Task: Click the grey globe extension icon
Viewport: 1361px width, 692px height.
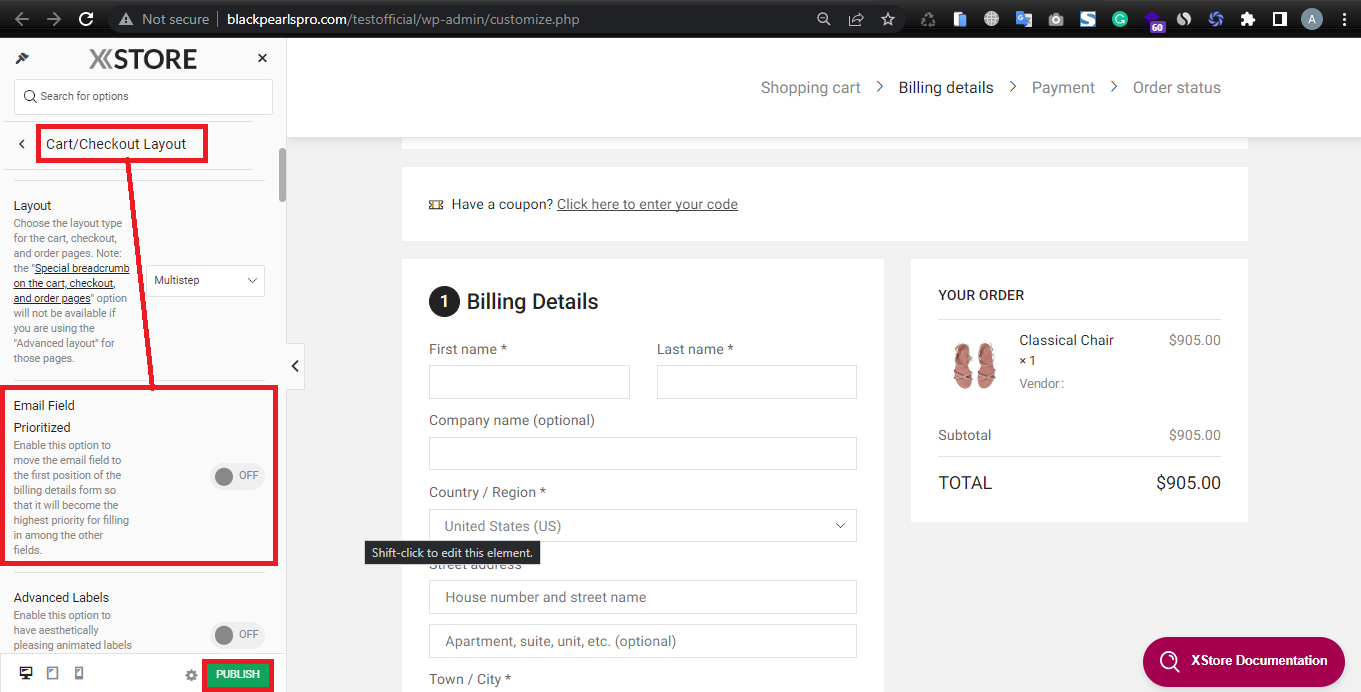Action: (992, 19)
